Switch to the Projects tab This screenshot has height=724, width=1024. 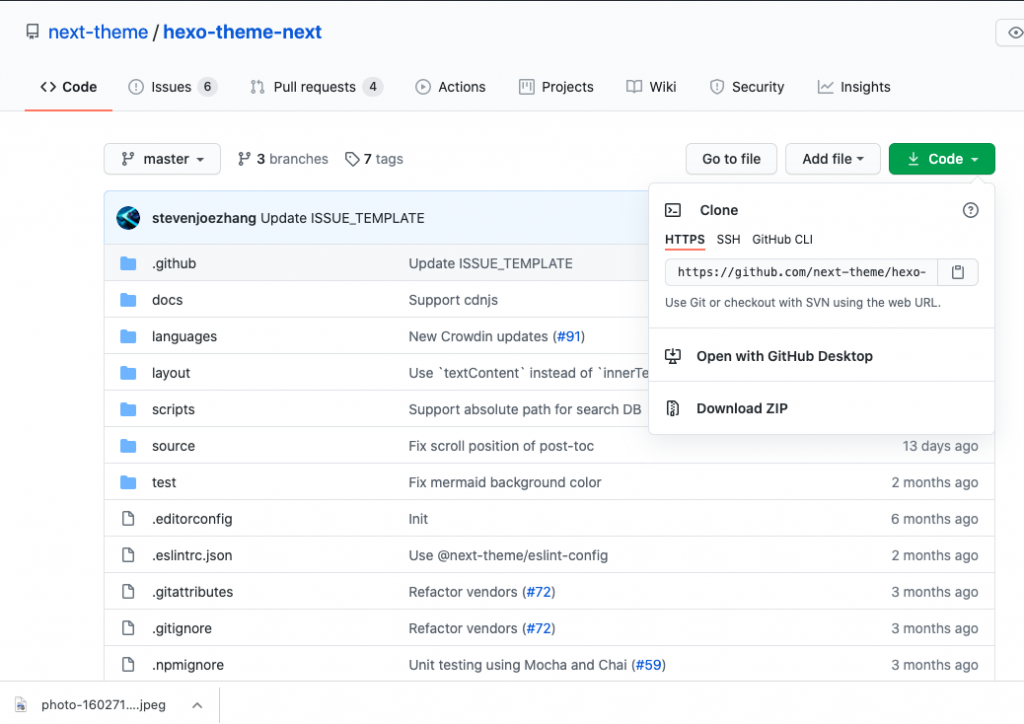[556, 87]
